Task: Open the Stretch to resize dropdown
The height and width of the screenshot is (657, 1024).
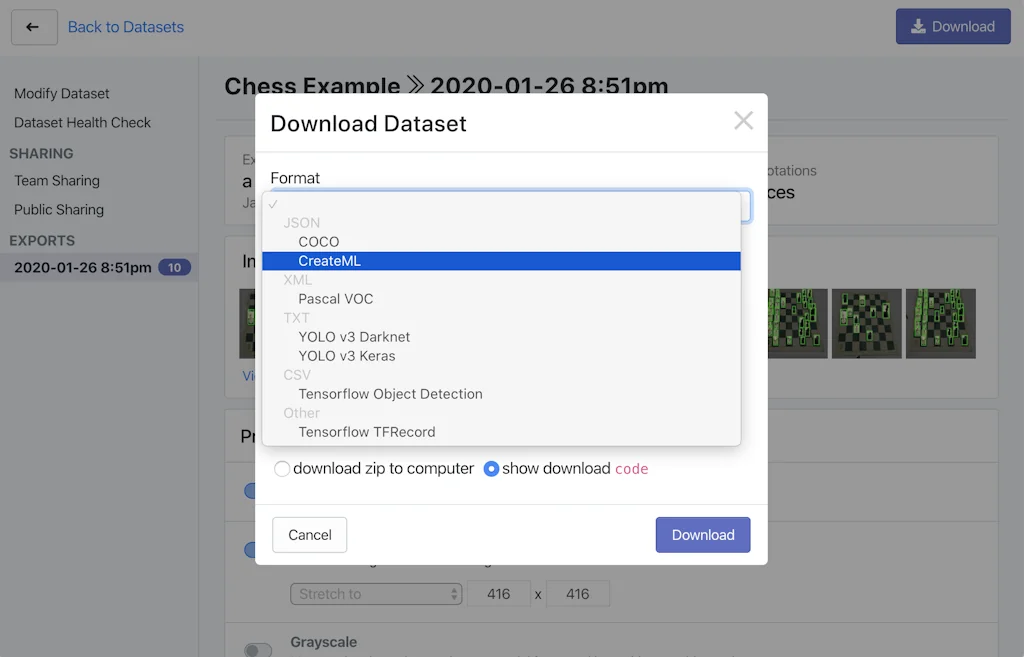Action: point(376,593)
